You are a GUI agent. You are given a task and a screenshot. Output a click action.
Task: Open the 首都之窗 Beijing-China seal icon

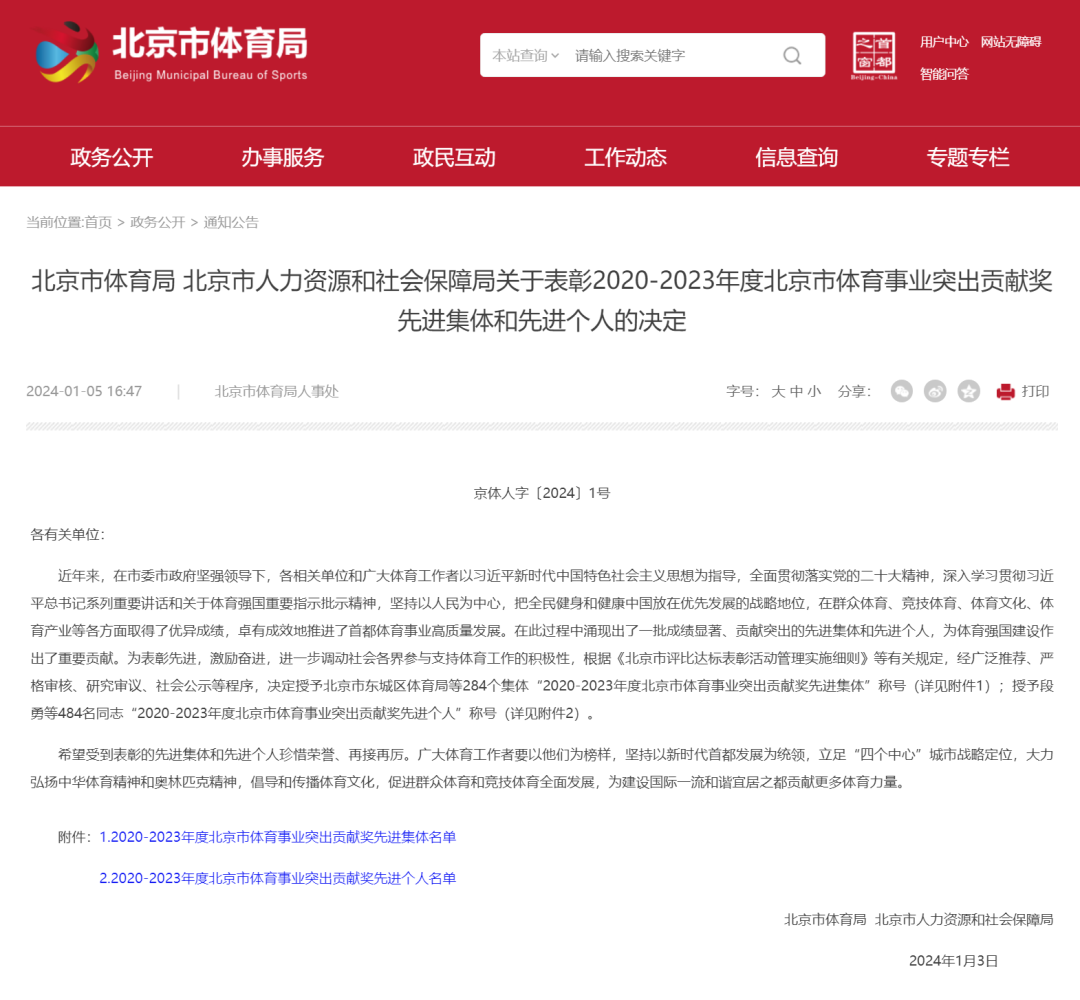pyautogui.click(x=873, y=56)
